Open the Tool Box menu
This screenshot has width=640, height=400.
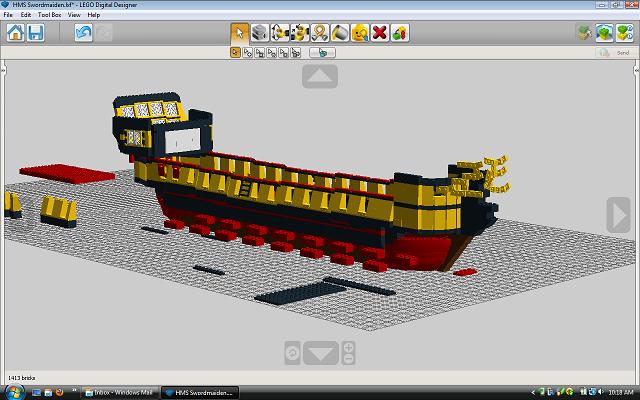pos(49,15)
